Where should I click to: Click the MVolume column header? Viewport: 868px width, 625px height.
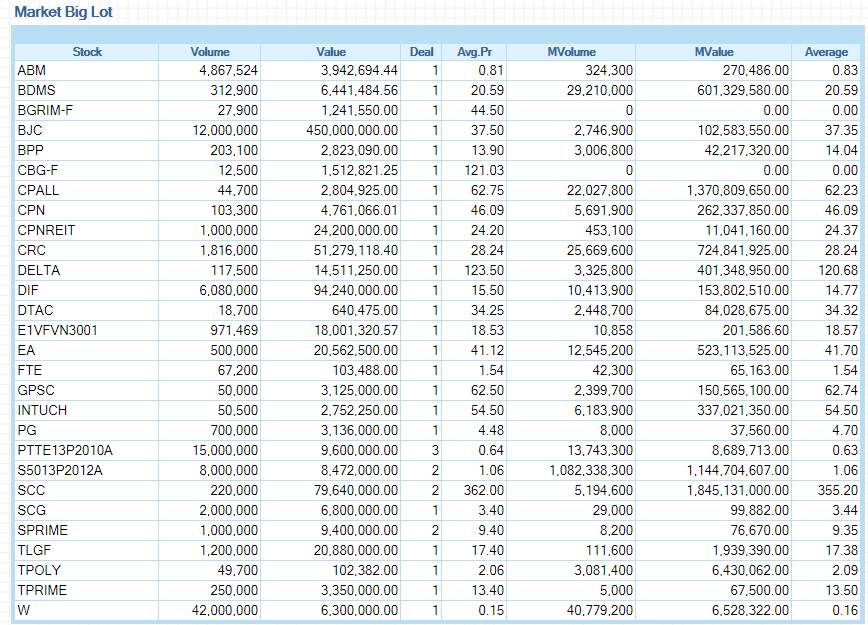(571, 52)
